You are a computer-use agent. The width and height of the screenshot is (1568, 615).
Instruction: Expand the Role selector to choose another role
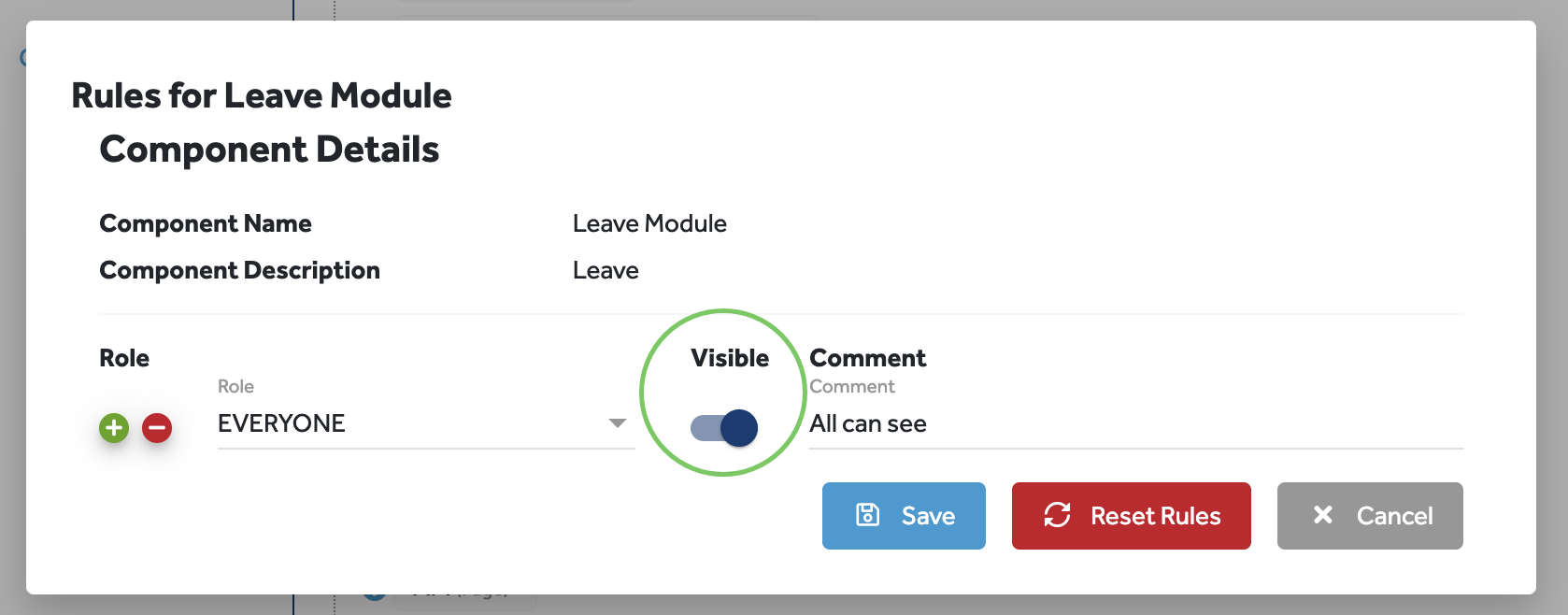421,423
